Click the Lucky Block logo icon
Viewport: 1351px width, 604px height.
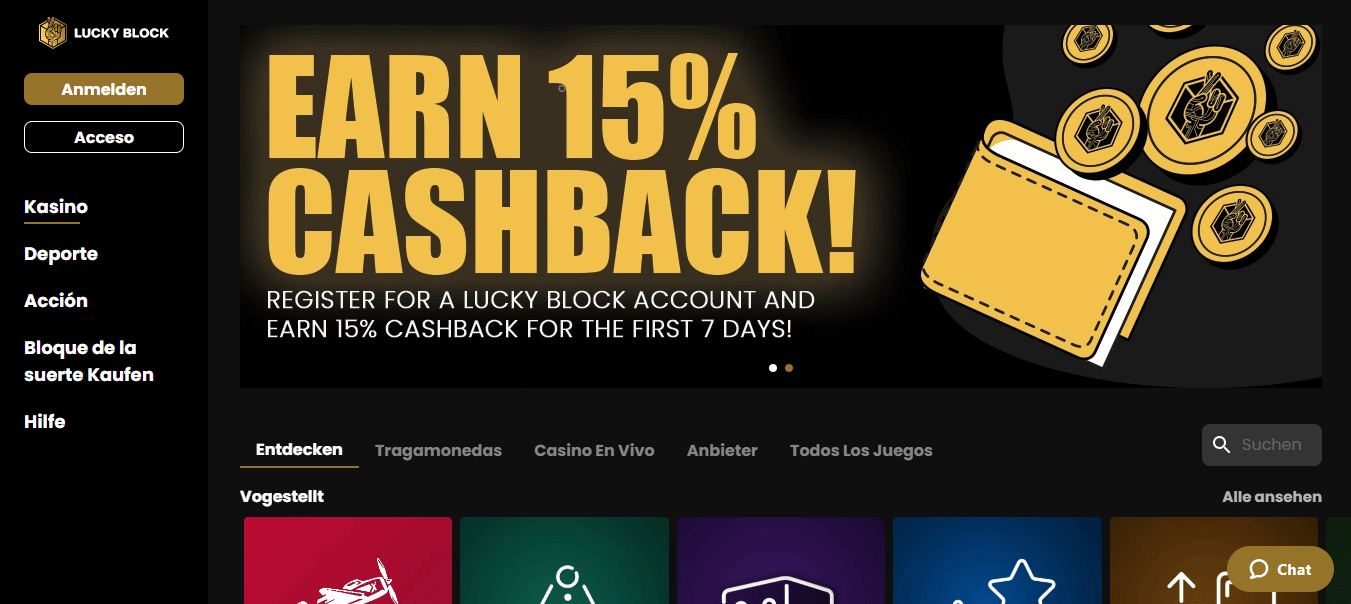pos(52,33)
